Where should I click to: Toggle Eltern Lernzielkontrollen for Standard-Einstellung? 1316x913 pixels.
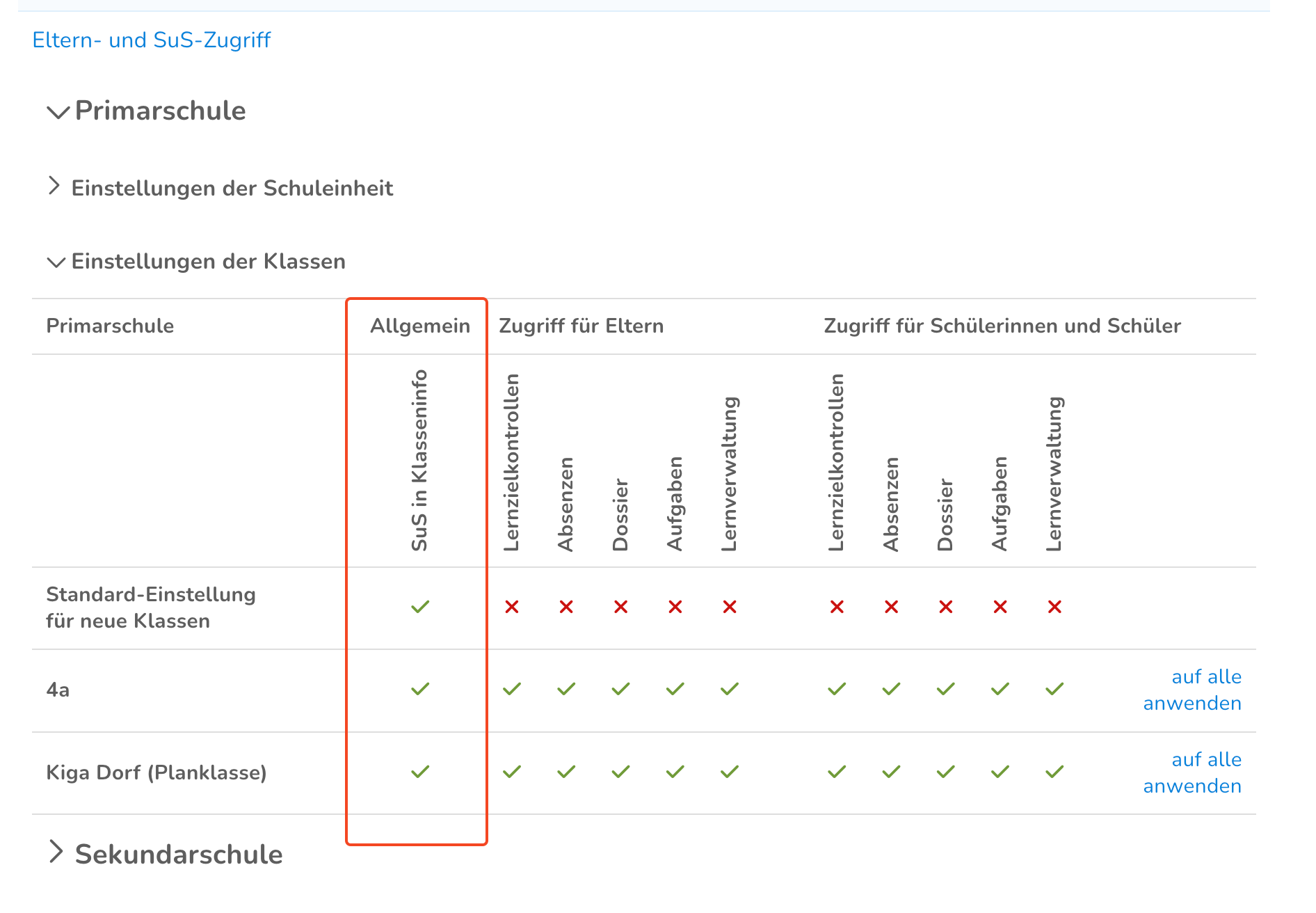(x=512, y=607)
